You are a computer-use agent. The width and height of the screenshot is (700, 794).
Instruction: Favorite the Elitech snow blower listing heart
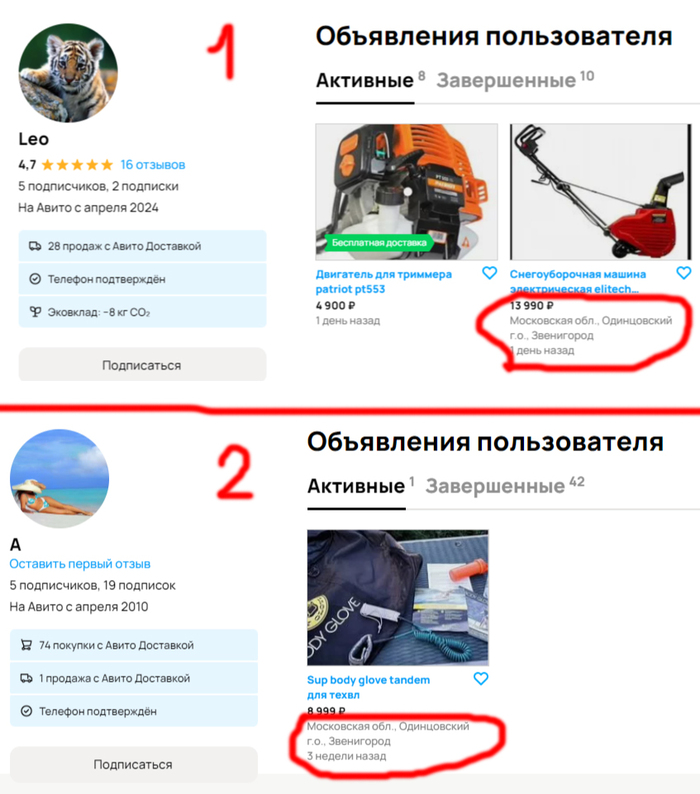[684, 273]
